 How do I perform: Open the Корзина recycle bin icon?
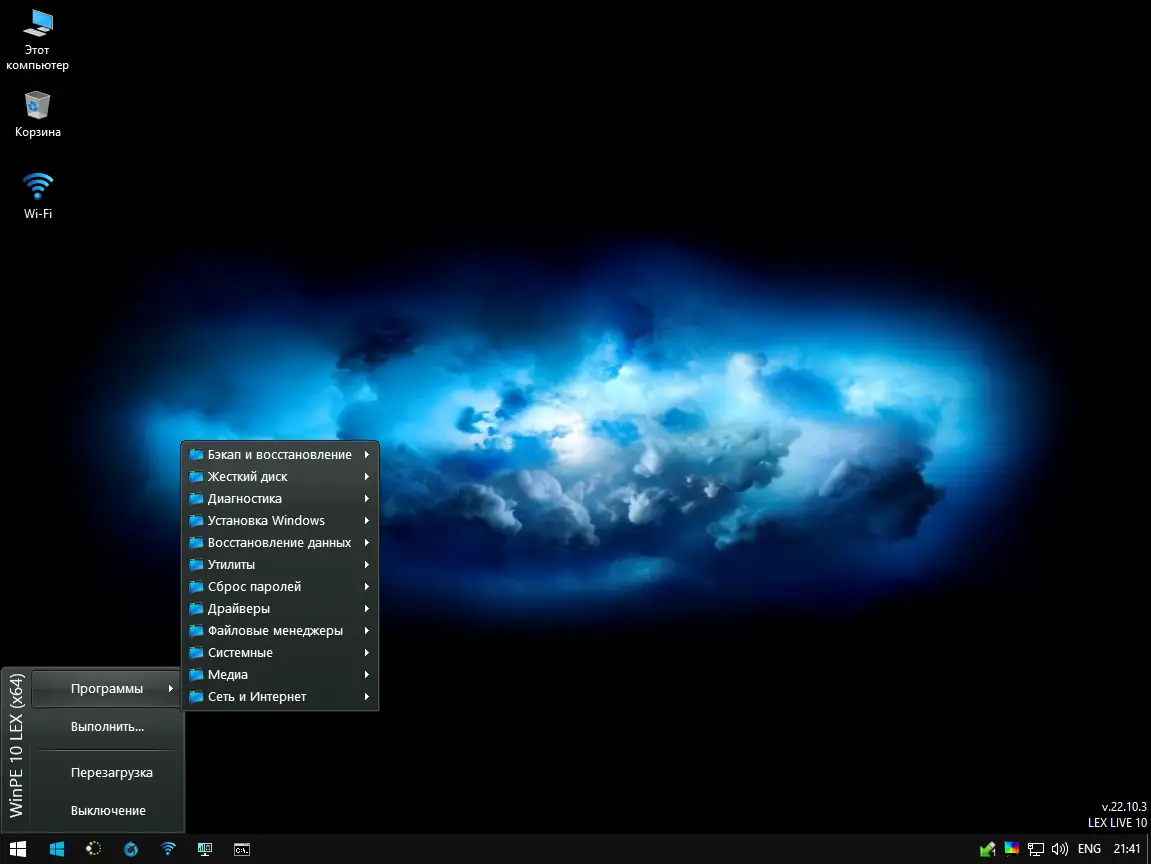tap(37, 114)
